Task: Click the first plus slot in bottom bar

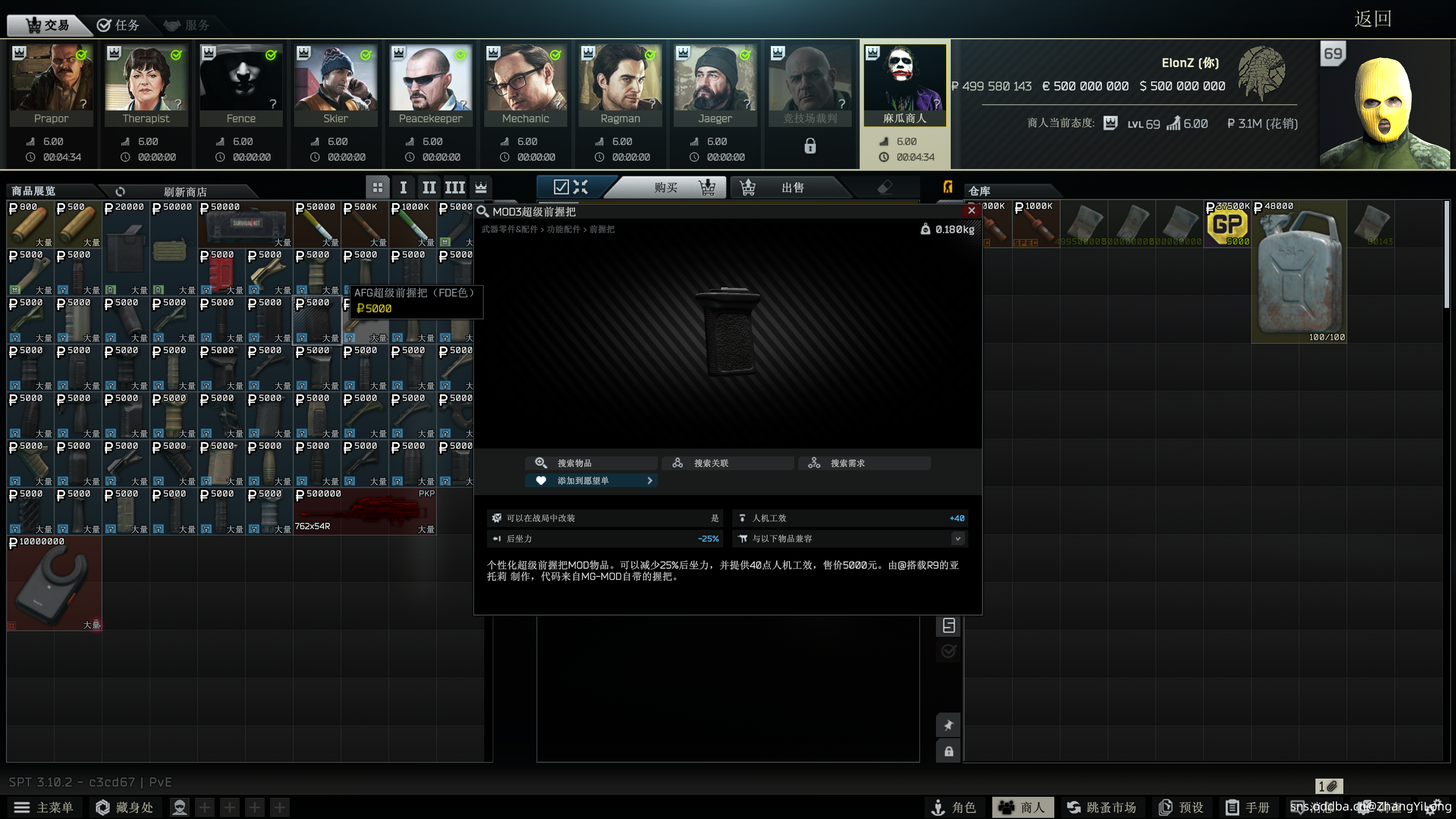Action: [205, 808]
